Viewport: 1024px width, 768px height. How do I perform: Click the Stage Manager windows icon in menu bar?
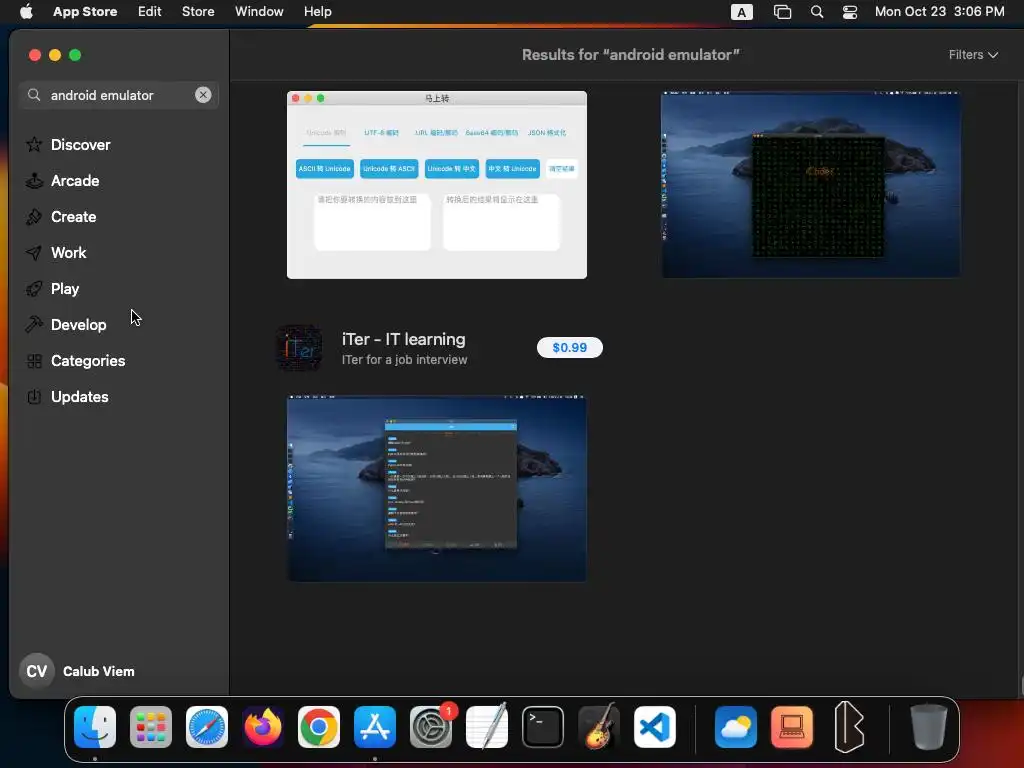(x=782, y=12)
